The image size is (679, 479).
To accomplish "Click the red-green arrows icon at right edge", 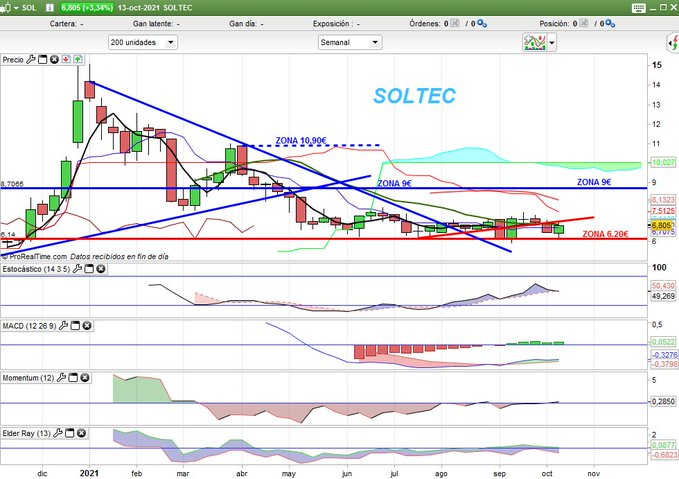I will click(673, 43).
